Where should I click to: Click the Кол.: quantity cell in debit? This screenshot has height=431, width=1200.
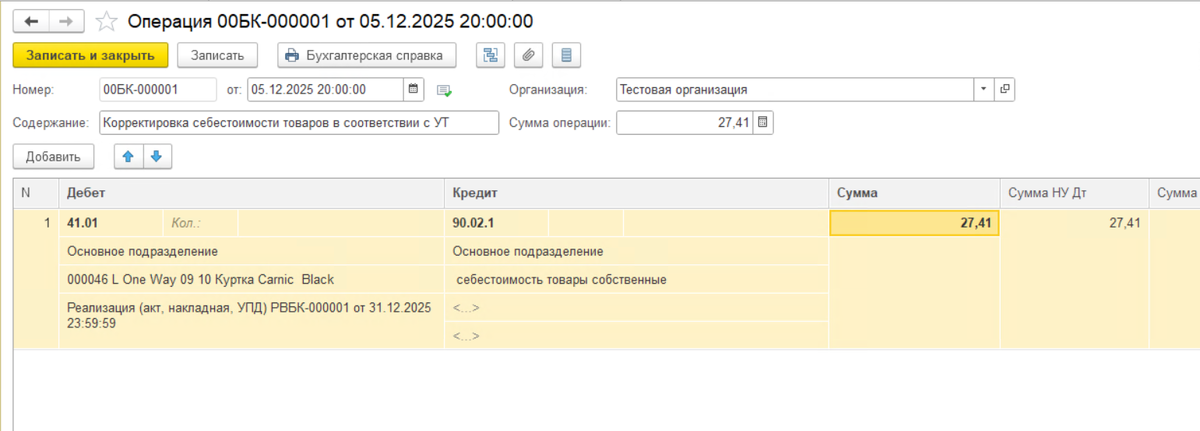(200, 223)
